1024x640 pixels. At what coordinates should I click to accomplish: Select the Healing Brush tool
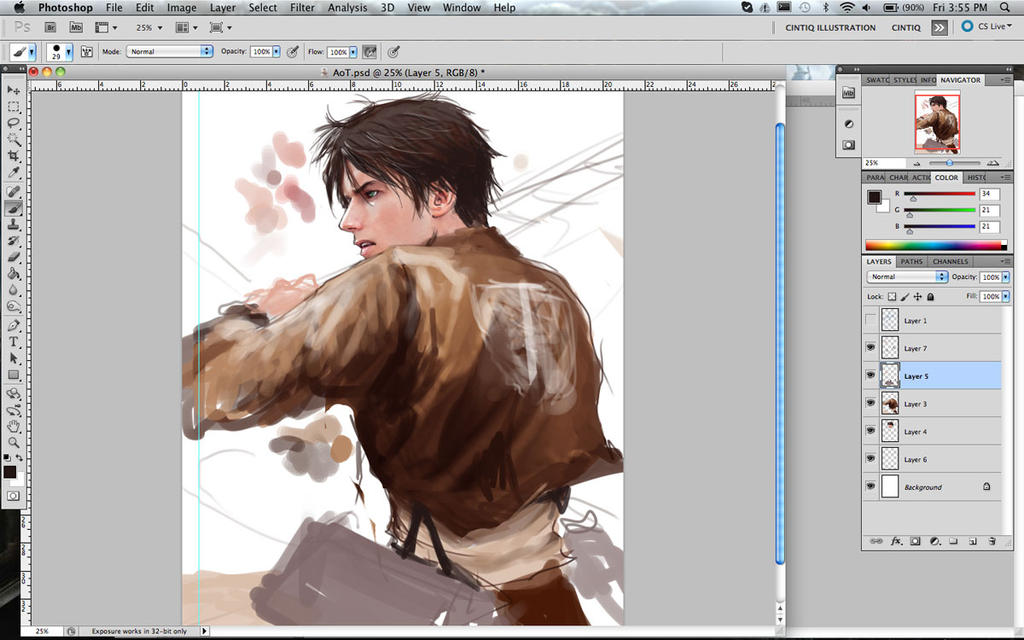point(13,191)
